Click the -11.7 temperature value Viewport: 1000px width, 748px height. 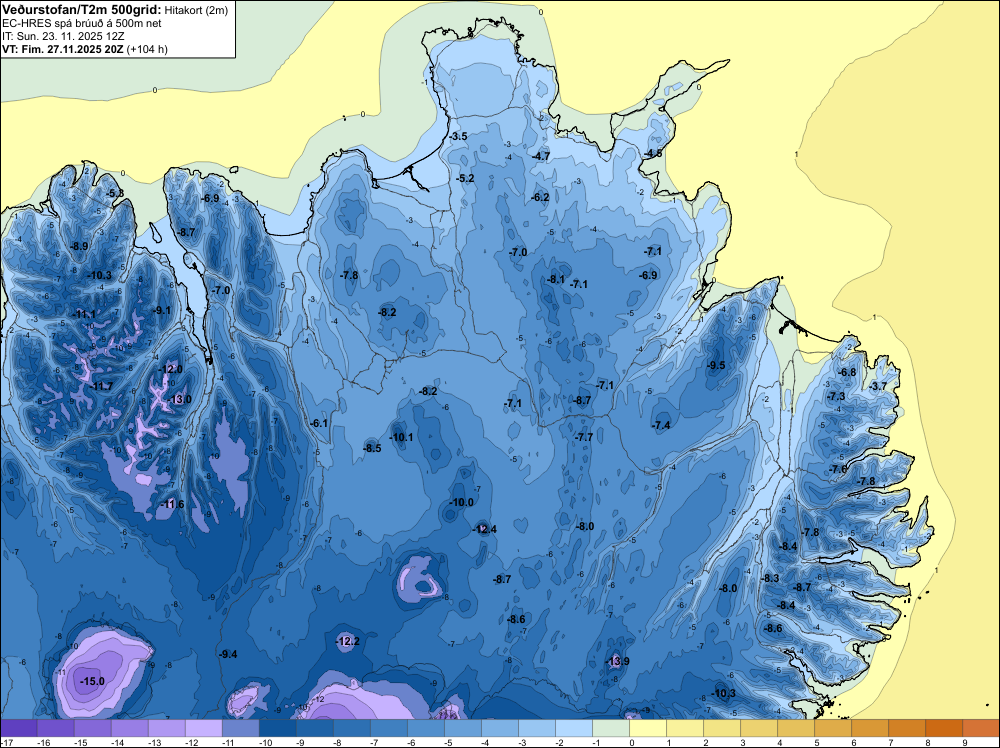pos(101,386)
